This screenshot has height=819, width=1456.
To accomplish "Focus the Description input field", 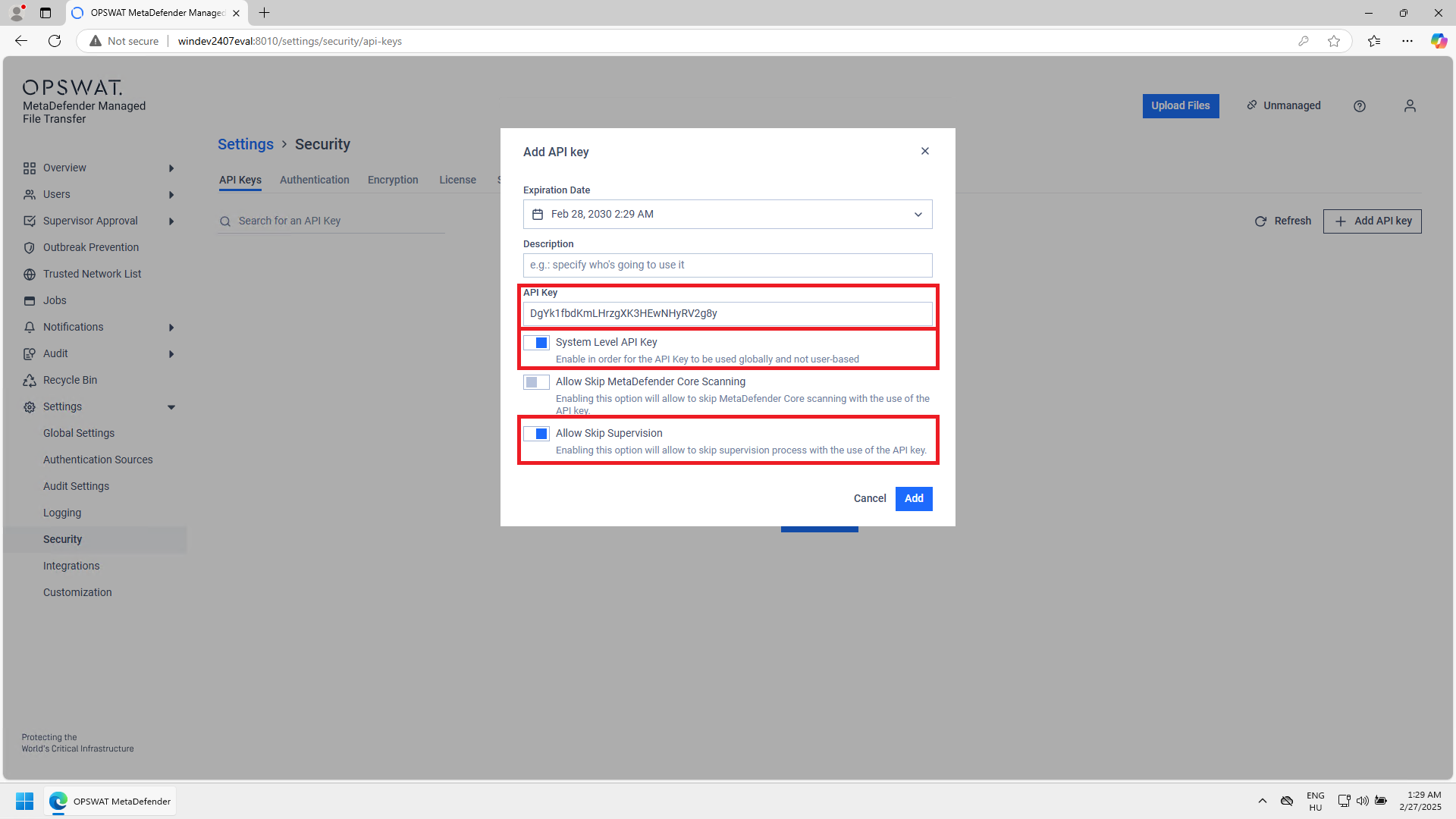I will tap(727, 265).
